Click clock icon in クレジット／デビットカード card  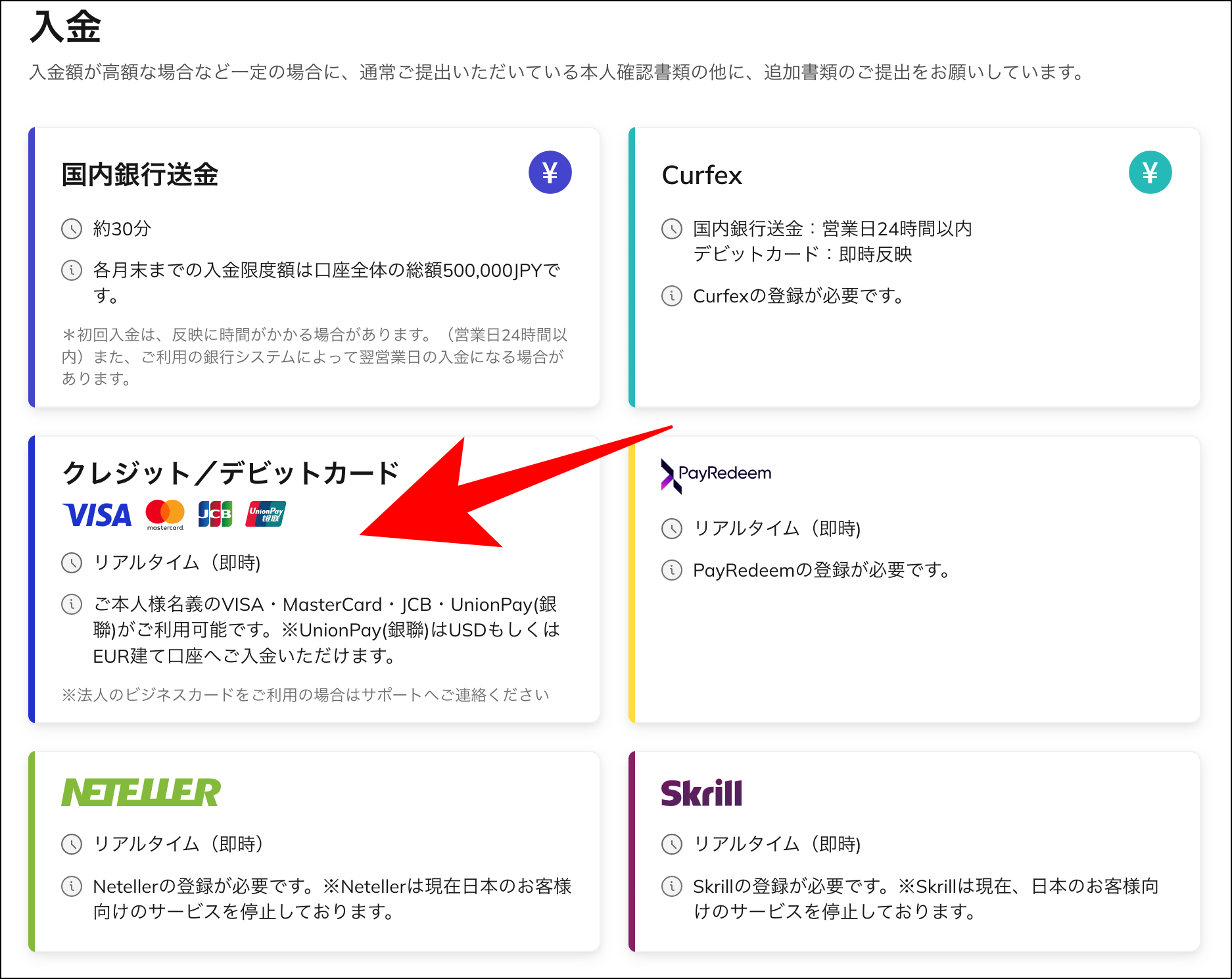tap(72, 563)
